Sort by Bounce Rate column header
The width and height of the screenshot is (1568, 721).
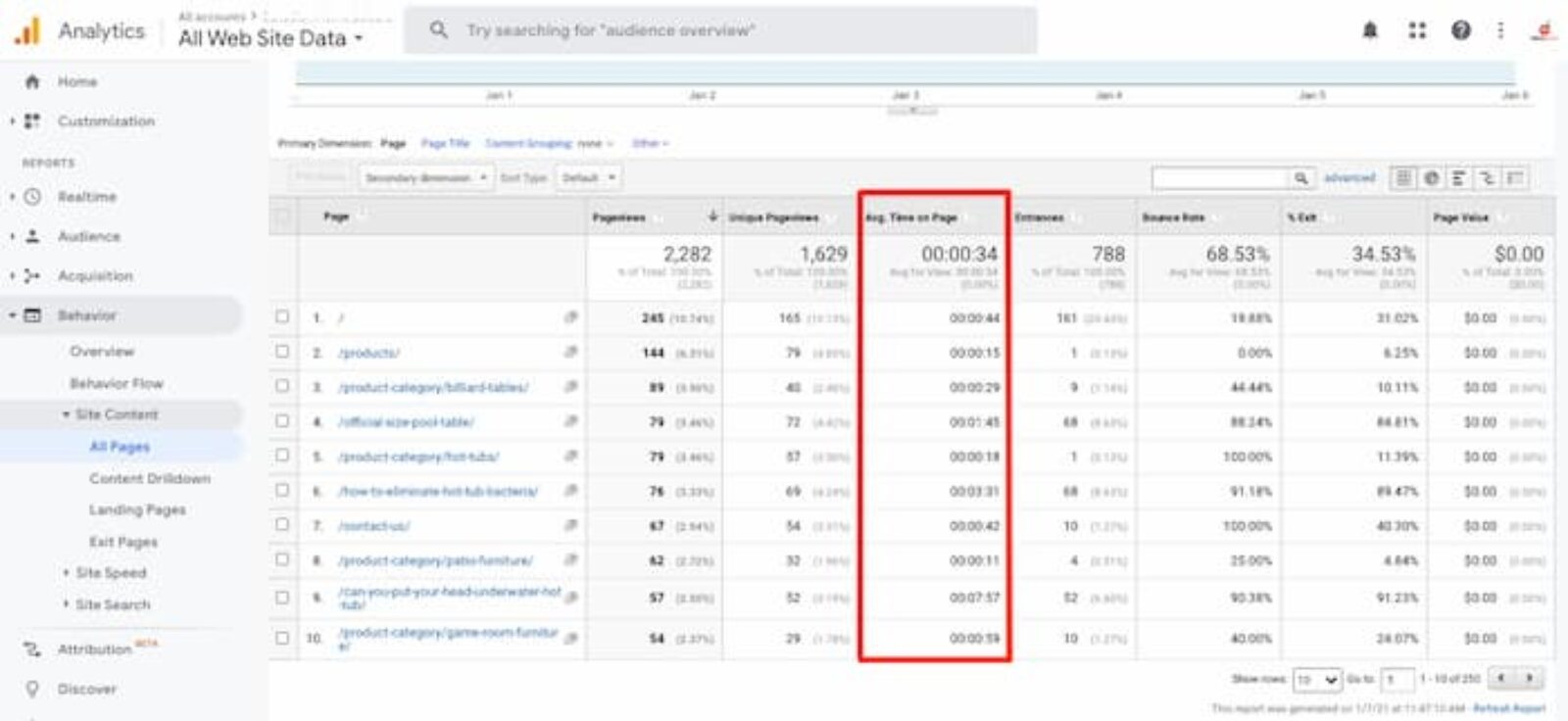[1173, 217]
